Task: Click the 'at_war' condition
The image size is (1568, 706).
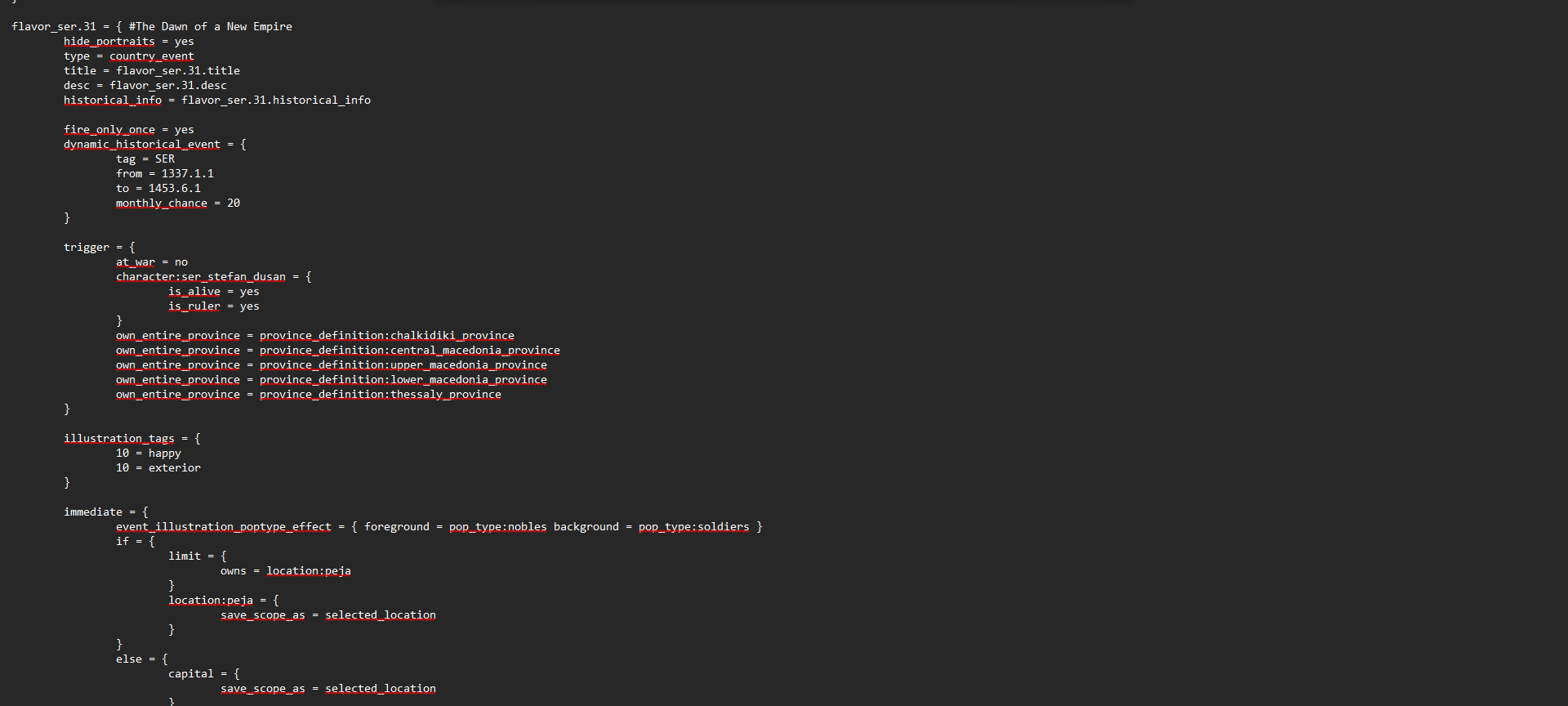Action: click(x=136, y=262)
